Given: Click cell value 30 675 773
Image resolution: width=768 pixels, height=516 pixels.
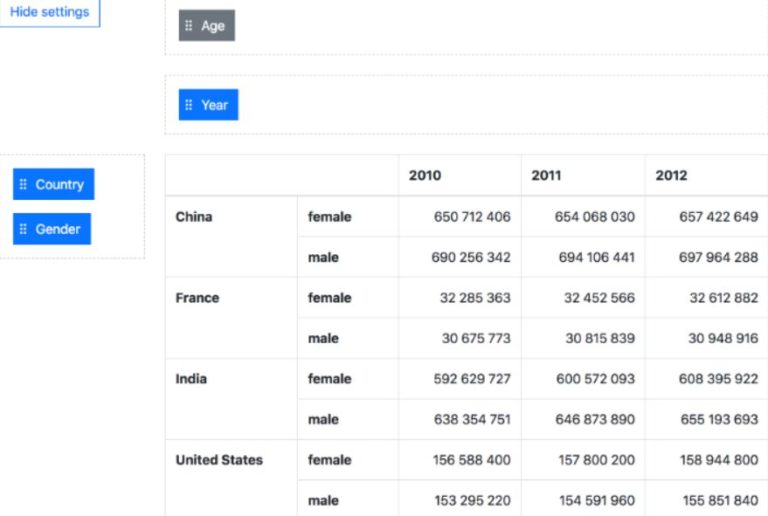Looking at the screenshot, I should click(x=476, y=338).
